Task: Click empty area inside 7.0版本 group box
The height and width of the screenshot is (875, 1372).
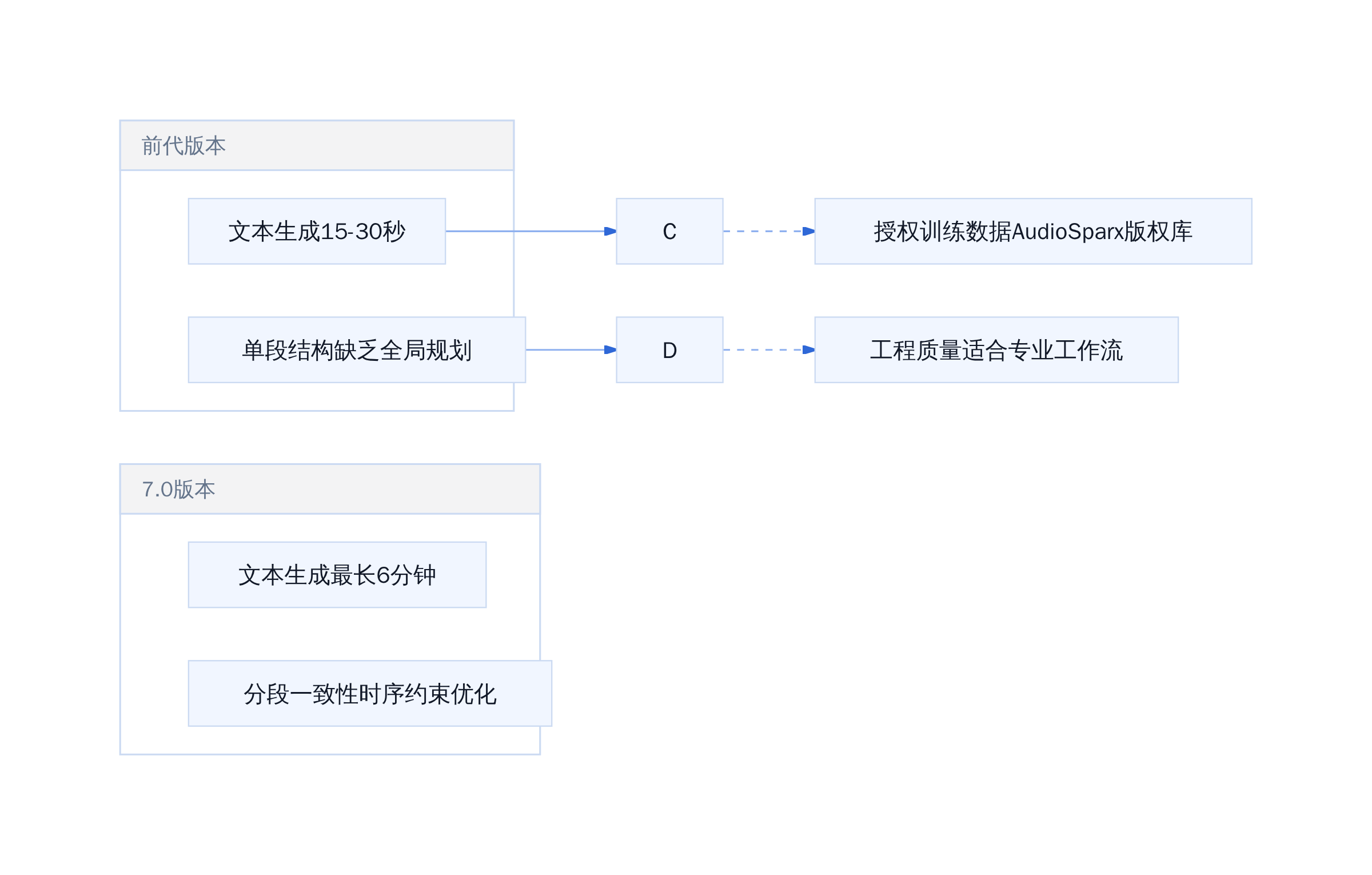Action: coord(330,634)
